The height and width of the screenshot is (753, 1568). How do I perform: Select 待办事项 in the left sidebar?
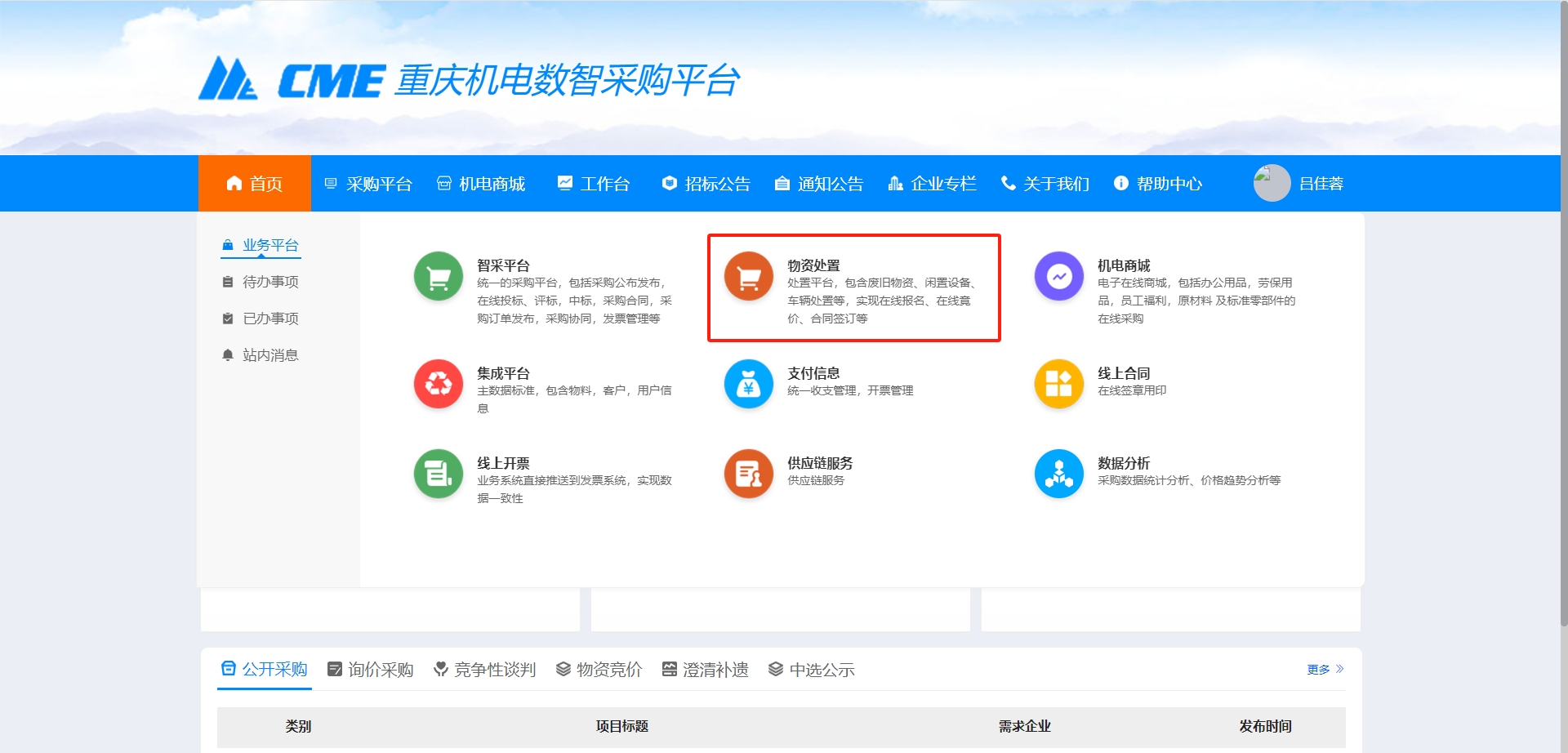[270, 282]
